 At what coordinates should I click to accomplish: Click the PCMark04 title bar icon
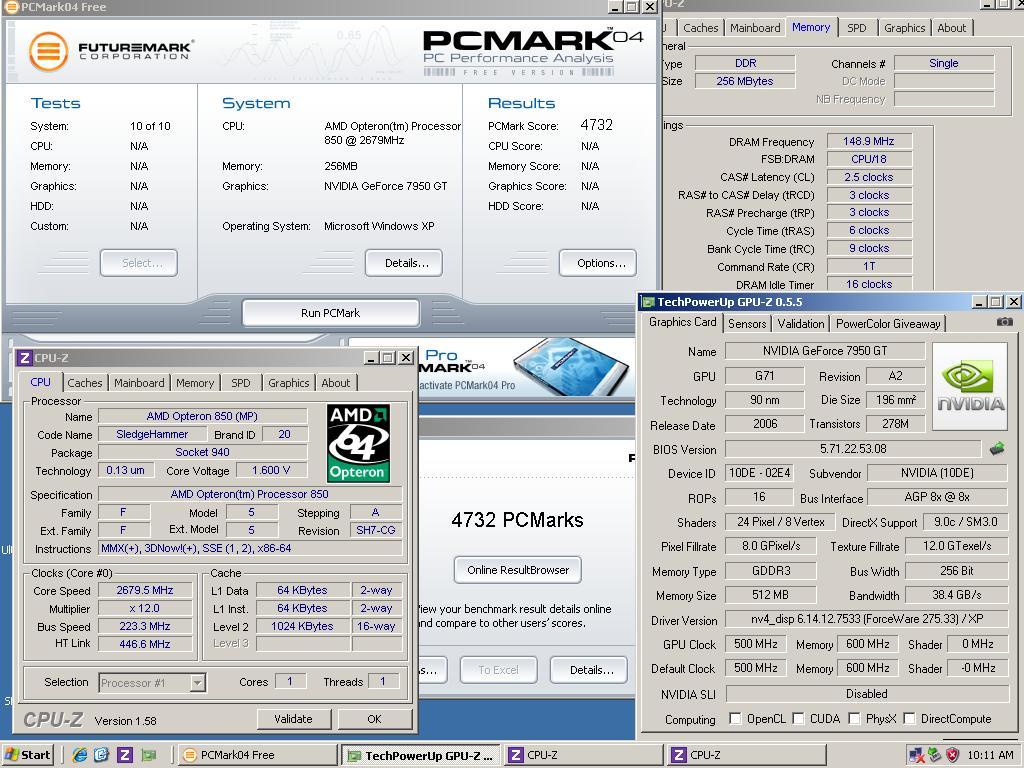tap(12, 7)
